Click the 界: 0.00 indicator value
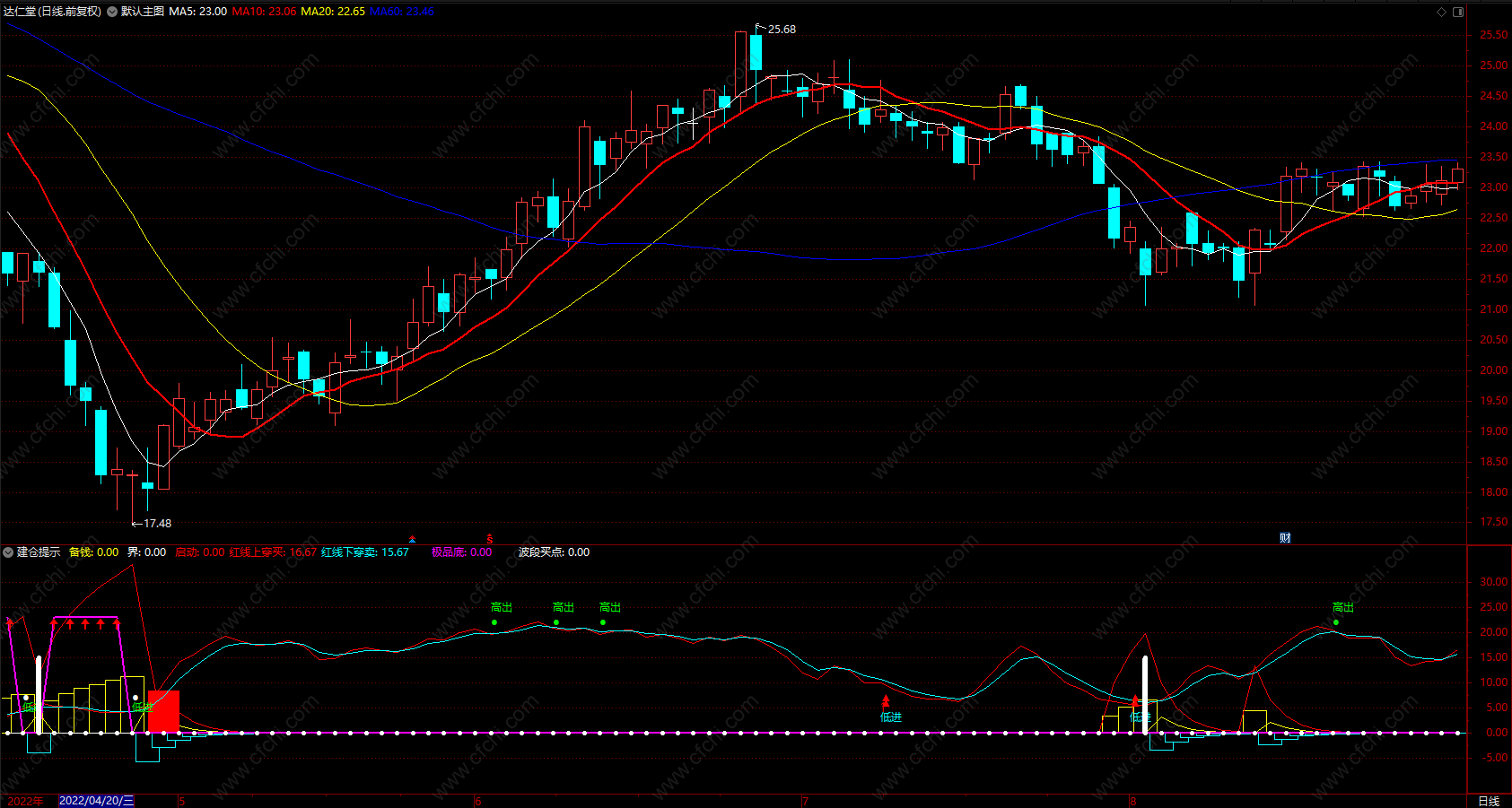 pyautogui.click(x=147, y=552)
